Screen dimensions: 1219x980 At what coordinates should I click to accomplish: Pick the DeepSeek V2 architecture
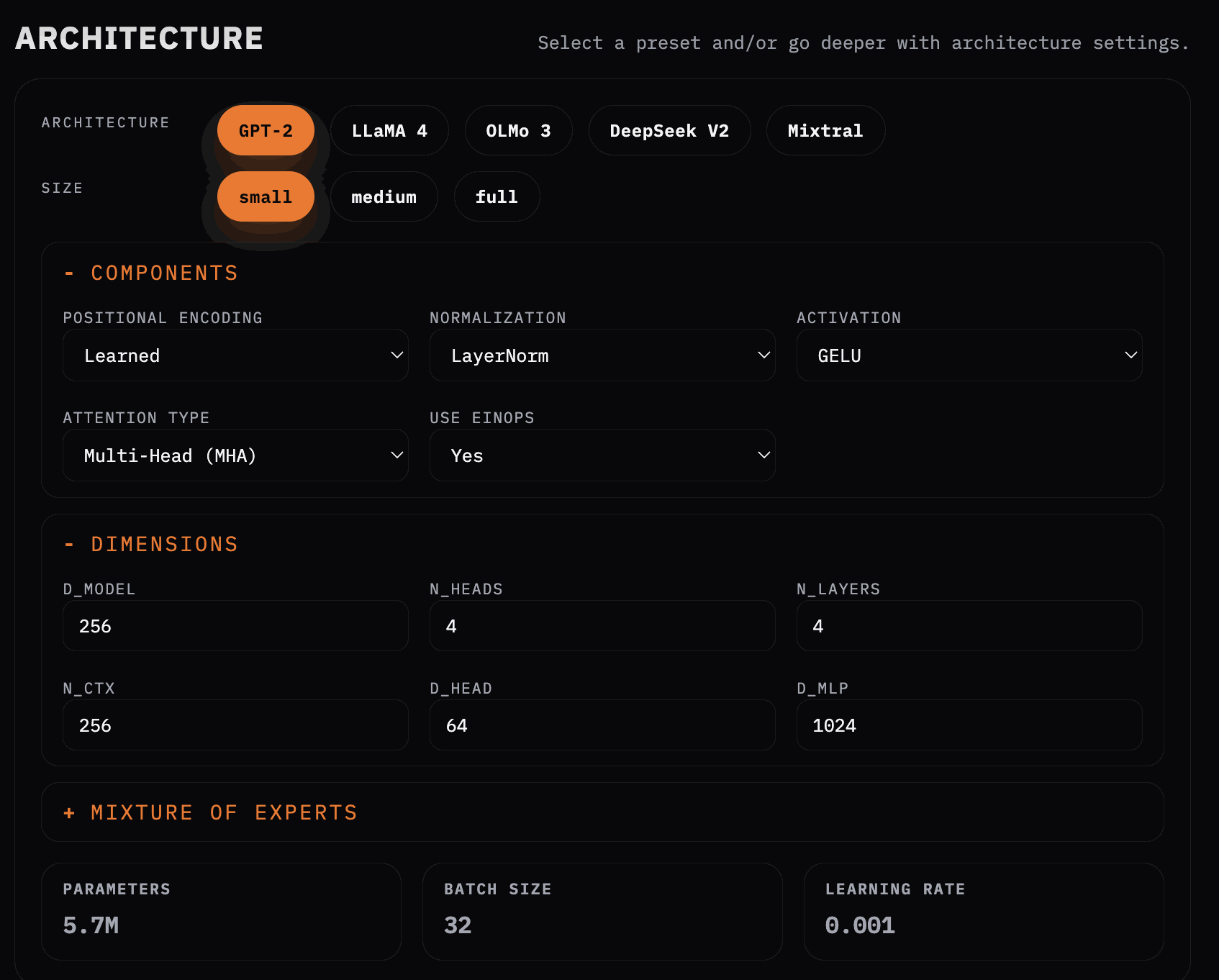pos(669,131)
